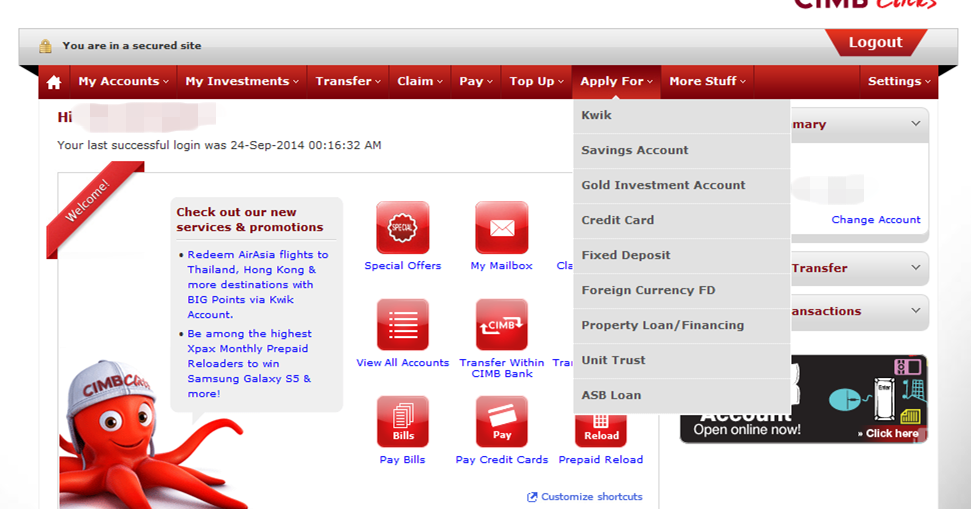Click the Change Account link
The width and height of the screenshot is (971, 509).
click(x=876, y=220)
